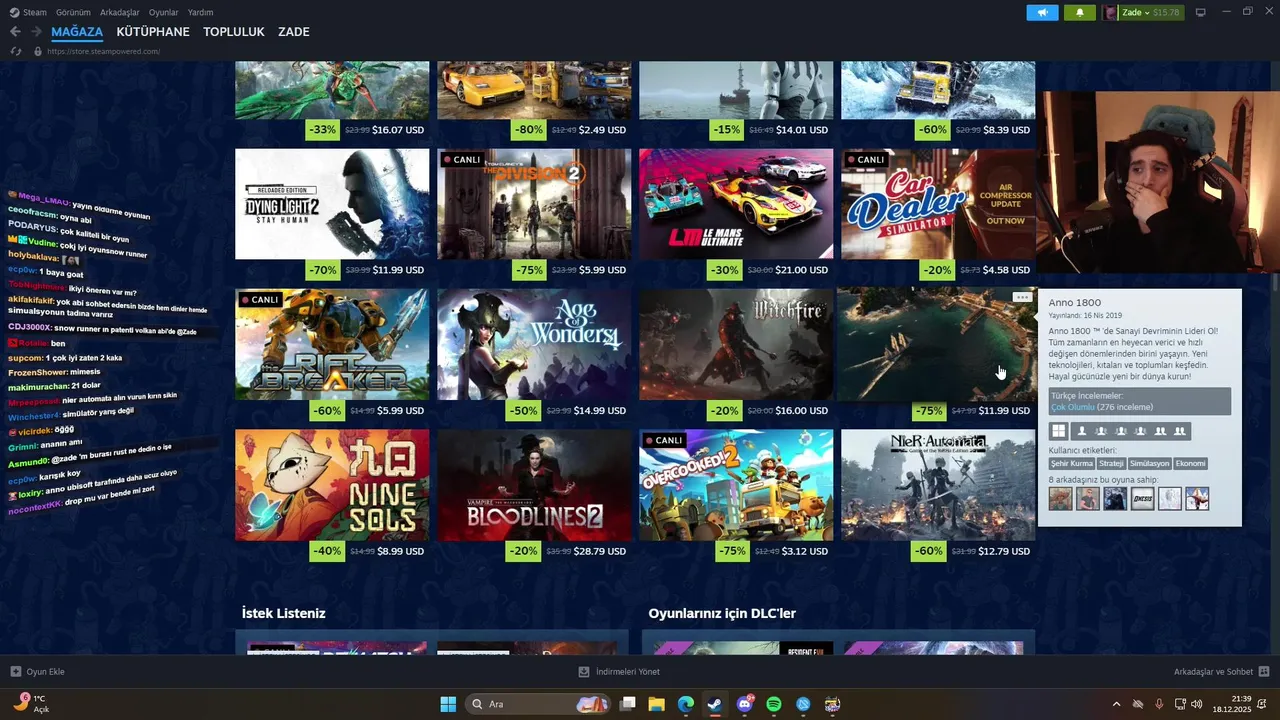Open Spotify from the taskbar

[x=773, y=704]
